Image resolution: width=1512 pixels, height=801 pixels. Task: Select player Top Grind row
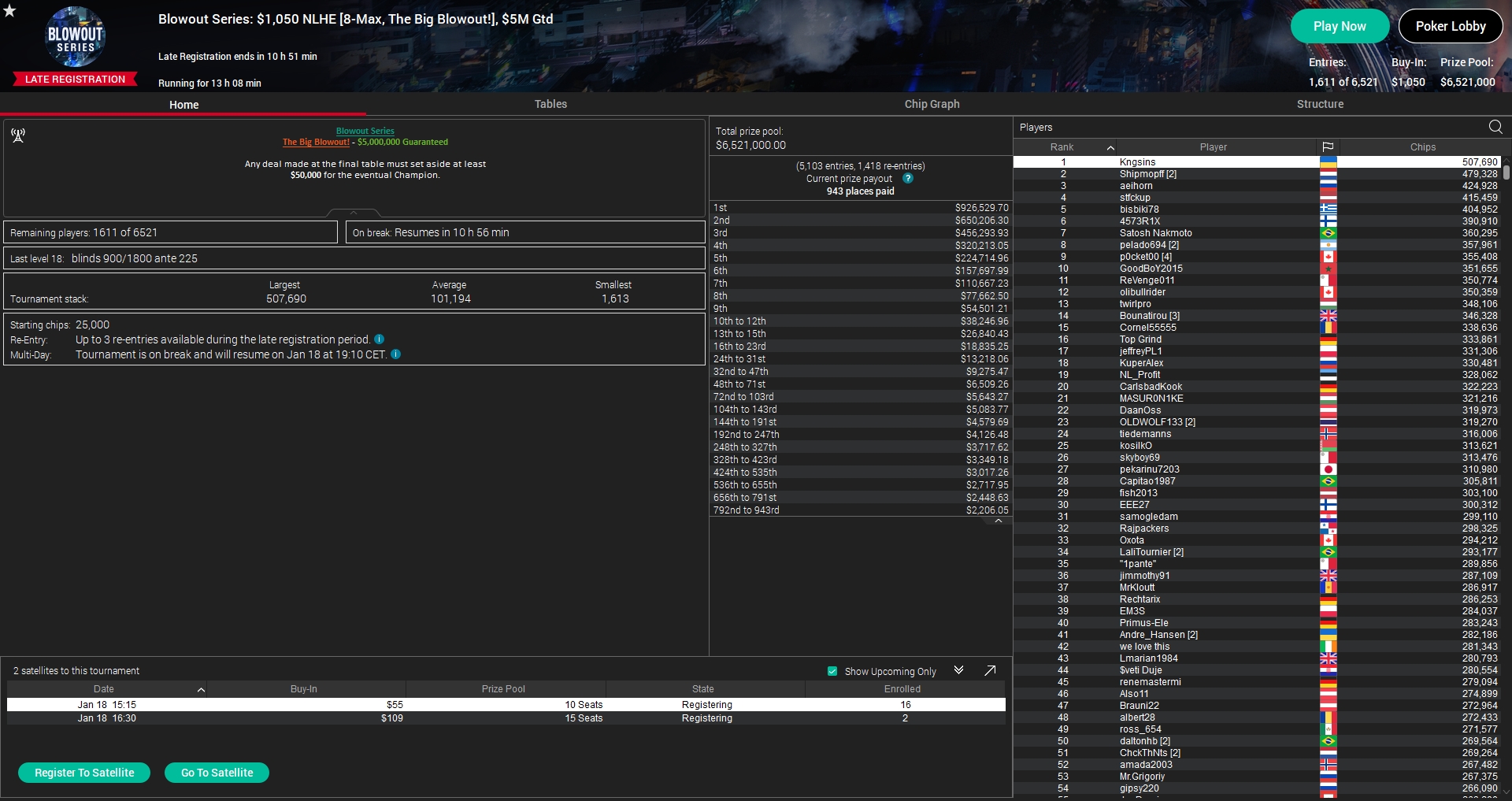click(1257, 339)
